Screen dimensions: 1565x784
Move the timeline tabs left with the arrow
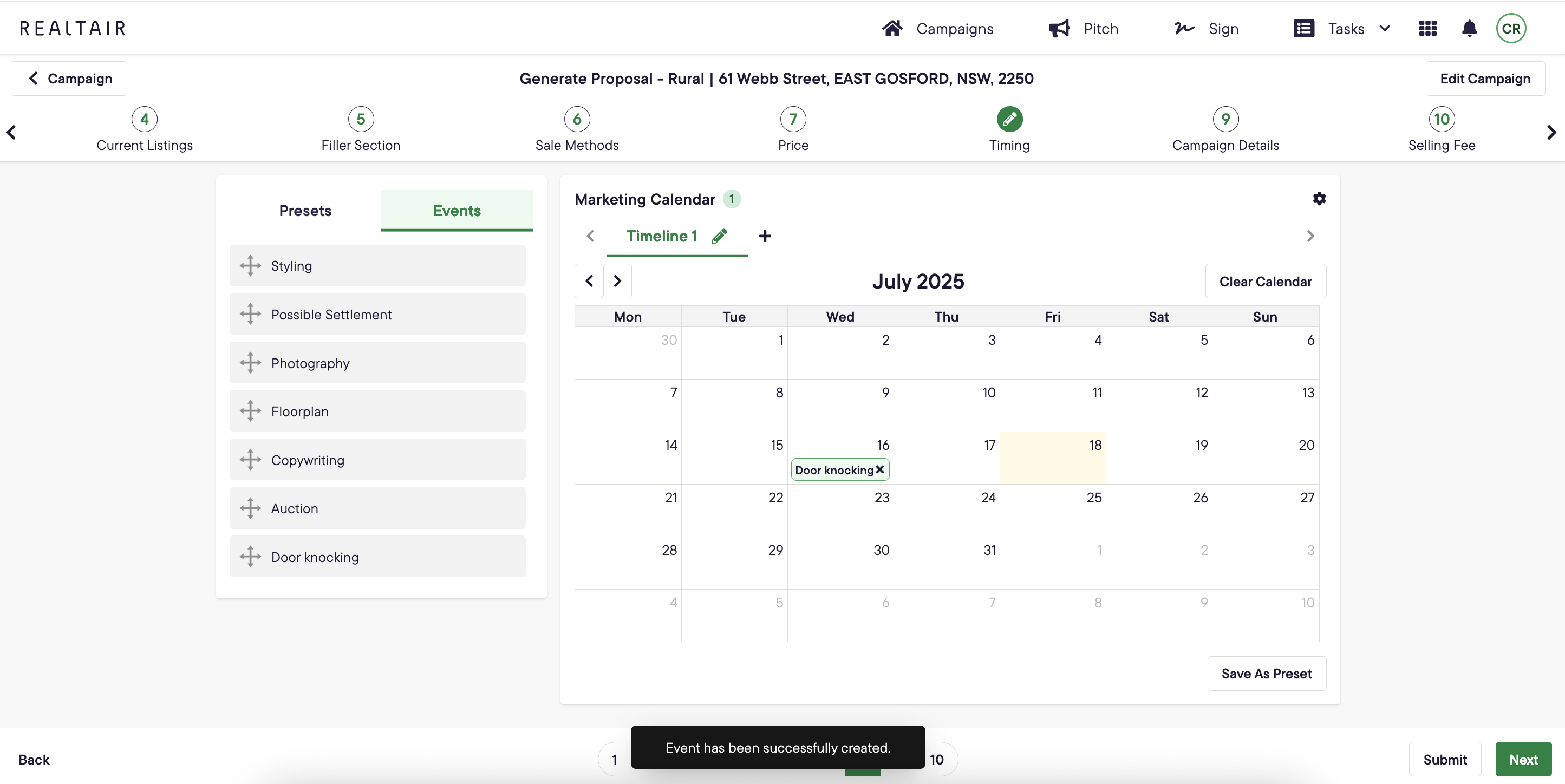[x=590, y=236]
